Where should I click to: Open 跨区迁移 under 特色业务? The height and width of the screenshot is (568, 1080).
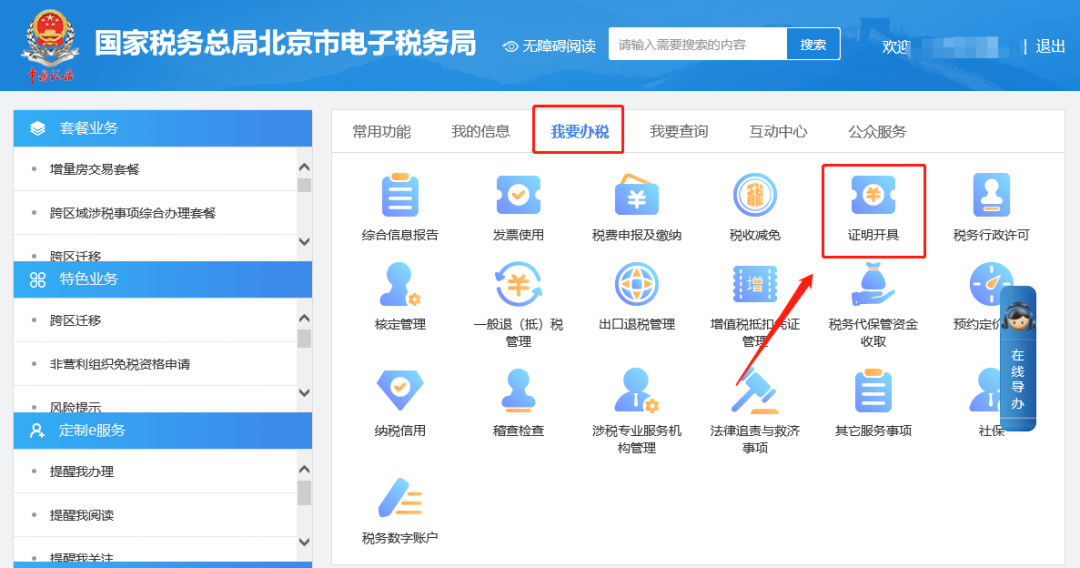[x=75, y=321]
